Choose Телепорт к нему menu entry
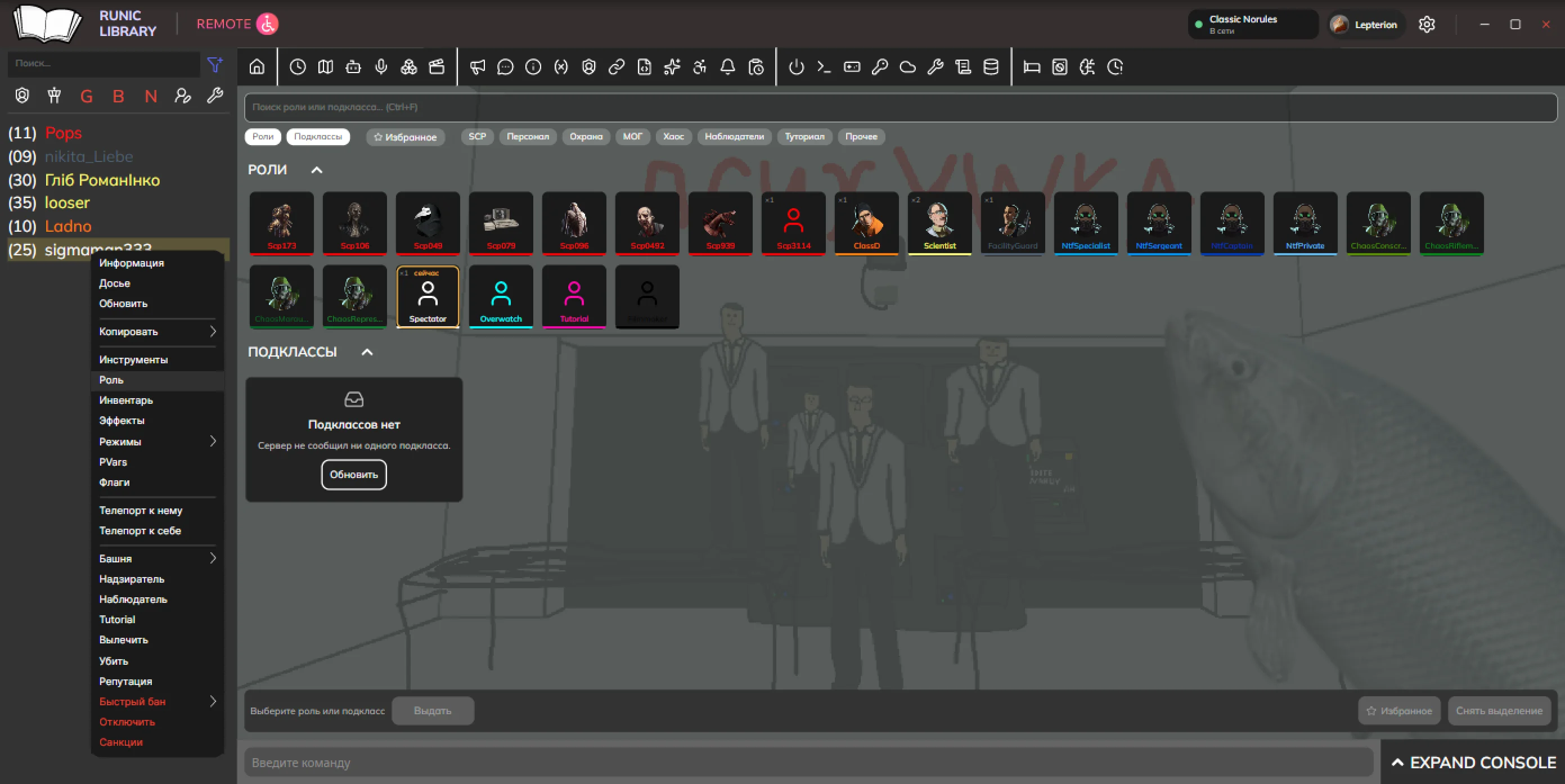The image size is (1565, 784). click(x=158, y=511)
